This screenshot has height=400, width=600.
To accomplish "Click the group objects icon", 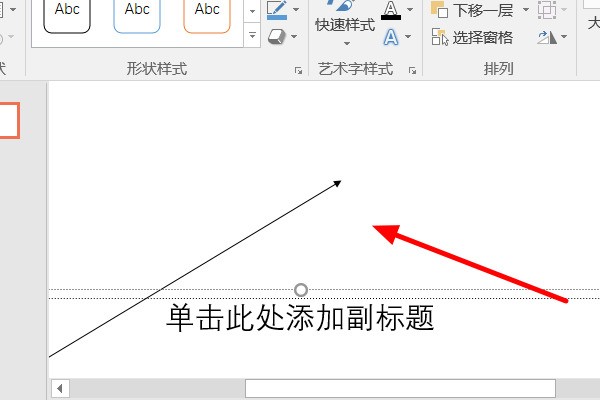I will tap(547, 10).
